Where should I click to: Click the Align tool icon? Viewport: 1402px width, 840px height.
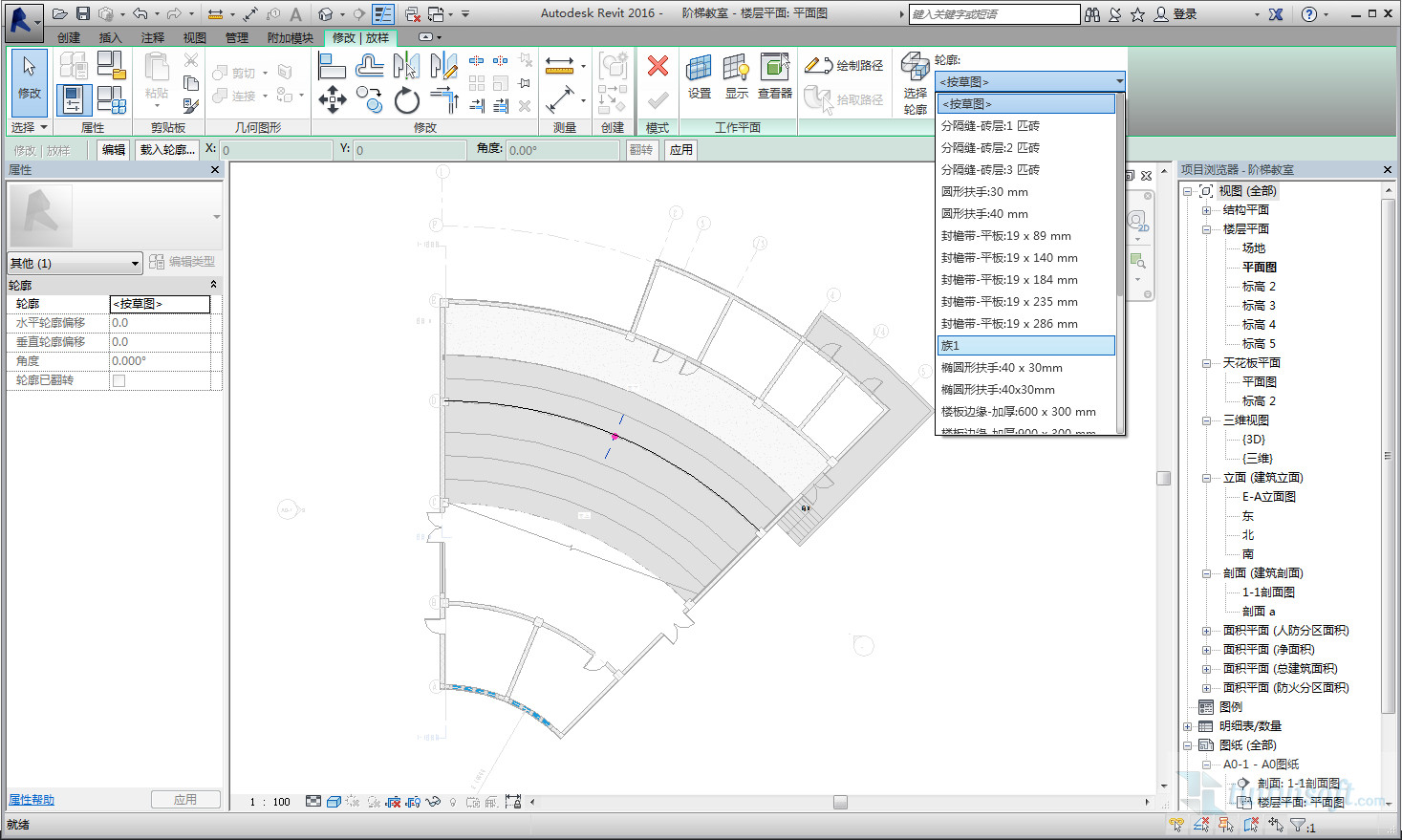tap(332, 66)
